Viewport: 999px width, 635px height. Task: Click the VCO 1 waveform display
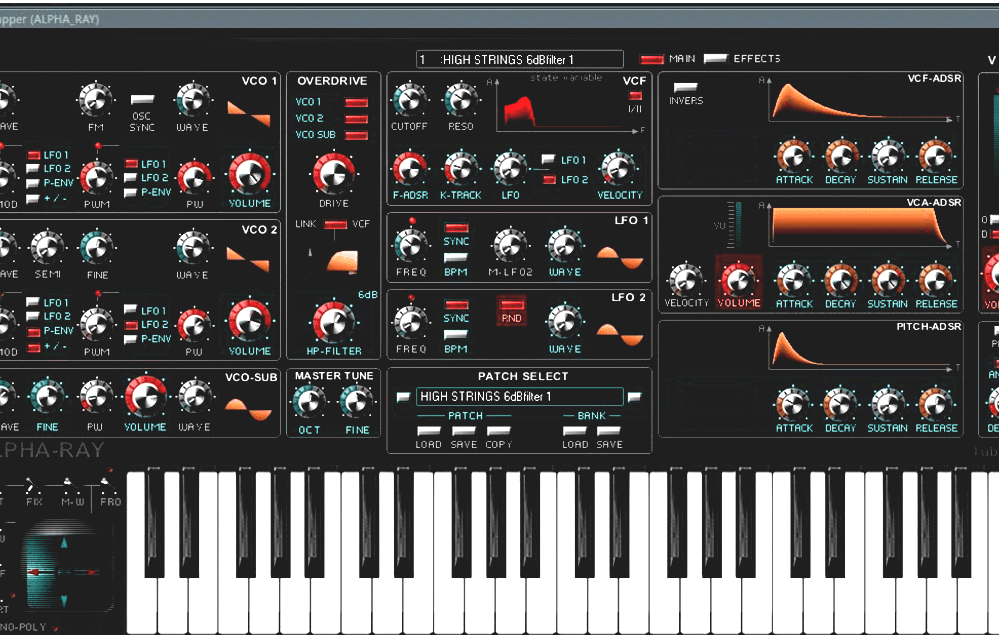(249, 114)
